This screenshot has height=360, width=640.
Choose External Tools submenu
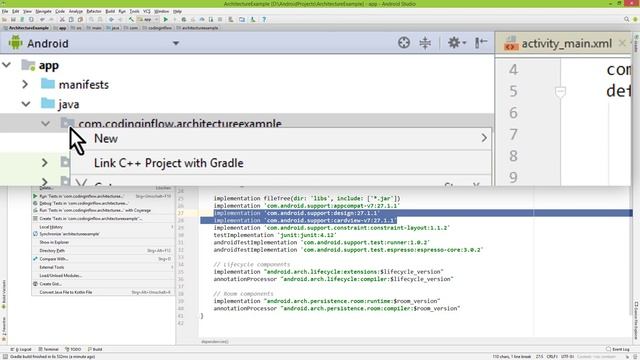point(103,267)
